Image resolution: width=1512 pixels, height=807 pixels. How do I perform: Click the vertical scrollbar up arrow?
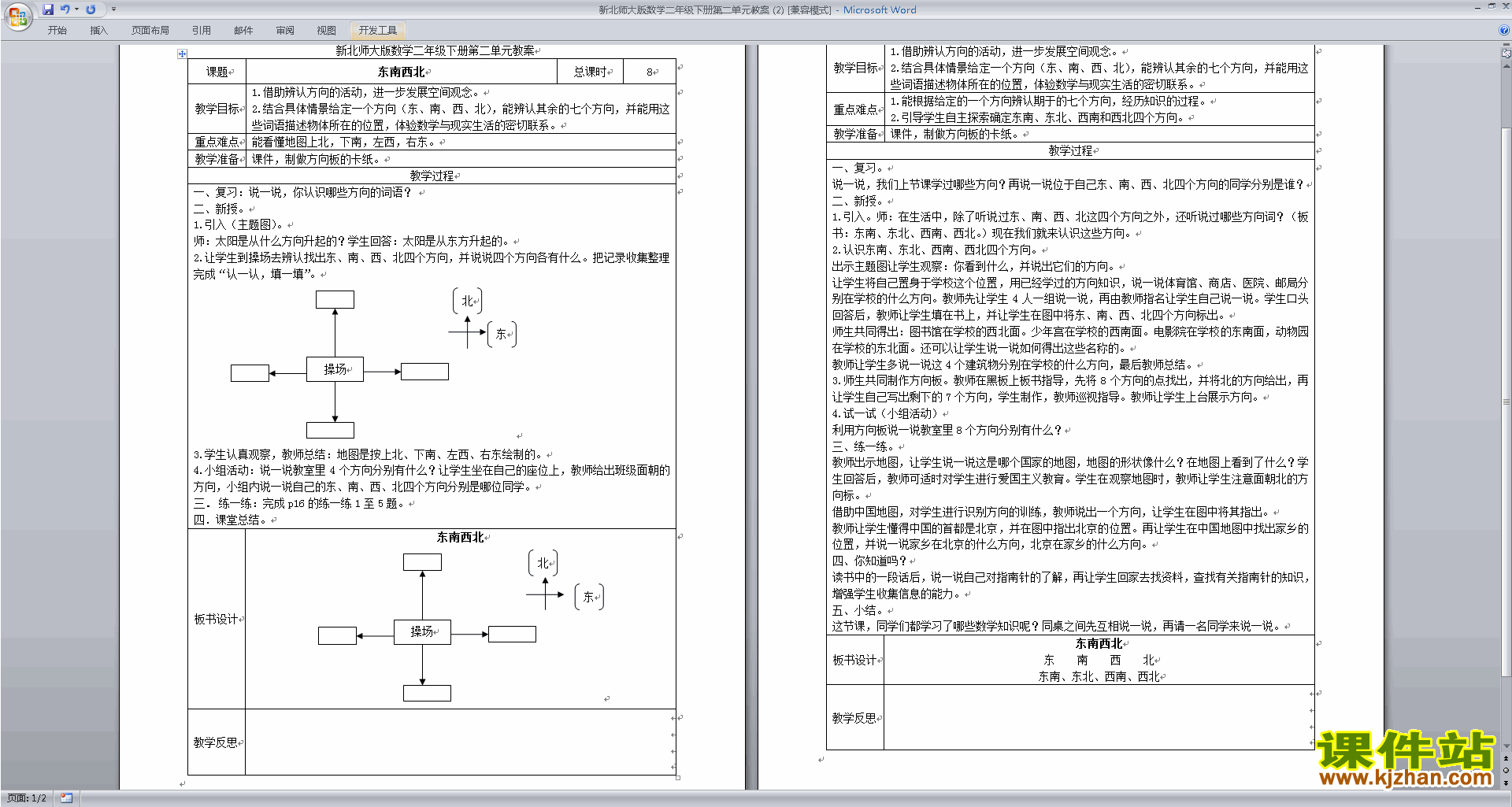(1506, 65)
